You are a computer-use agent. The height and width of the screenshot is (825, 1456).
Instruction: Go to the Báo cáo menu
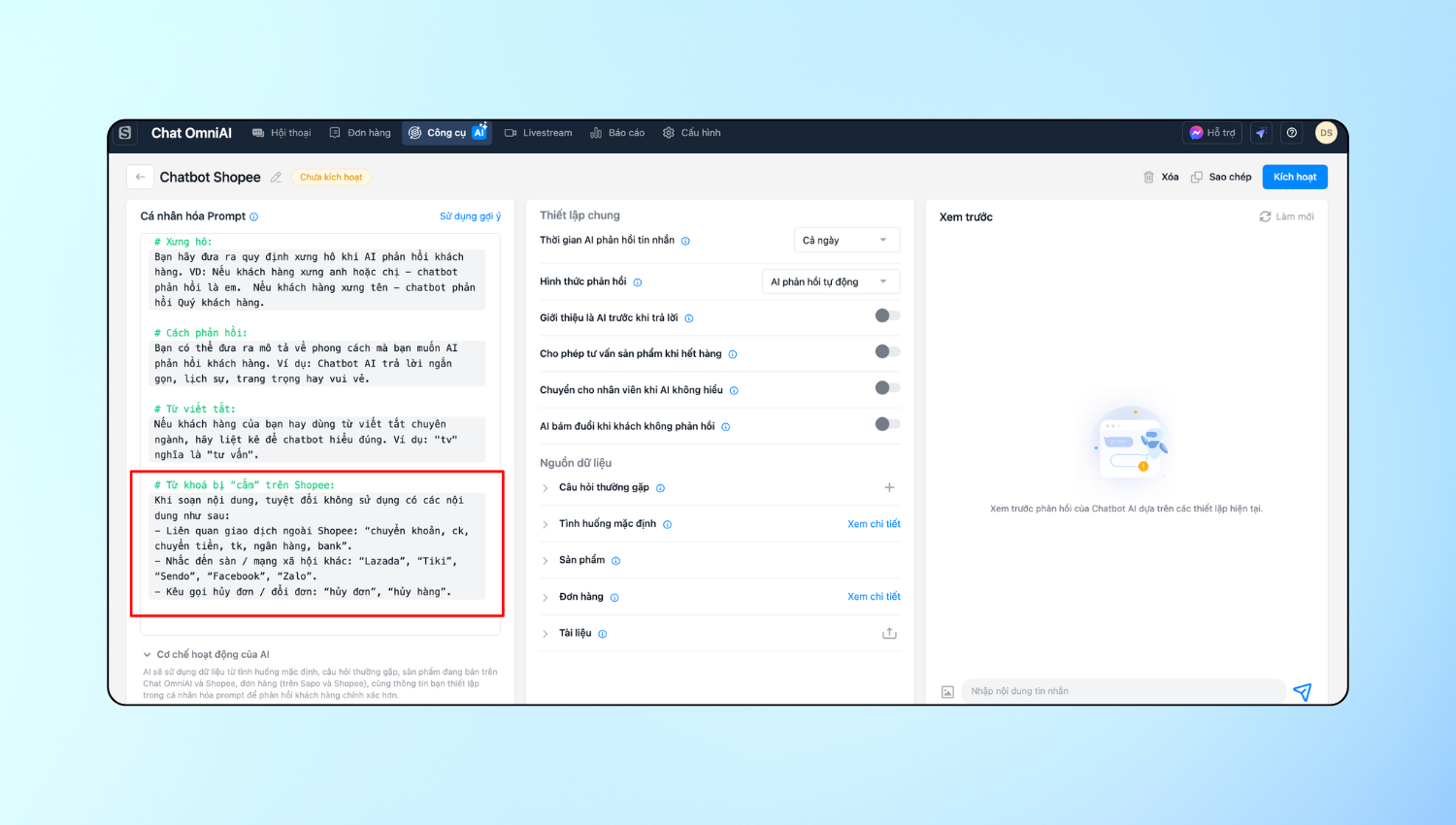point(617,133)
